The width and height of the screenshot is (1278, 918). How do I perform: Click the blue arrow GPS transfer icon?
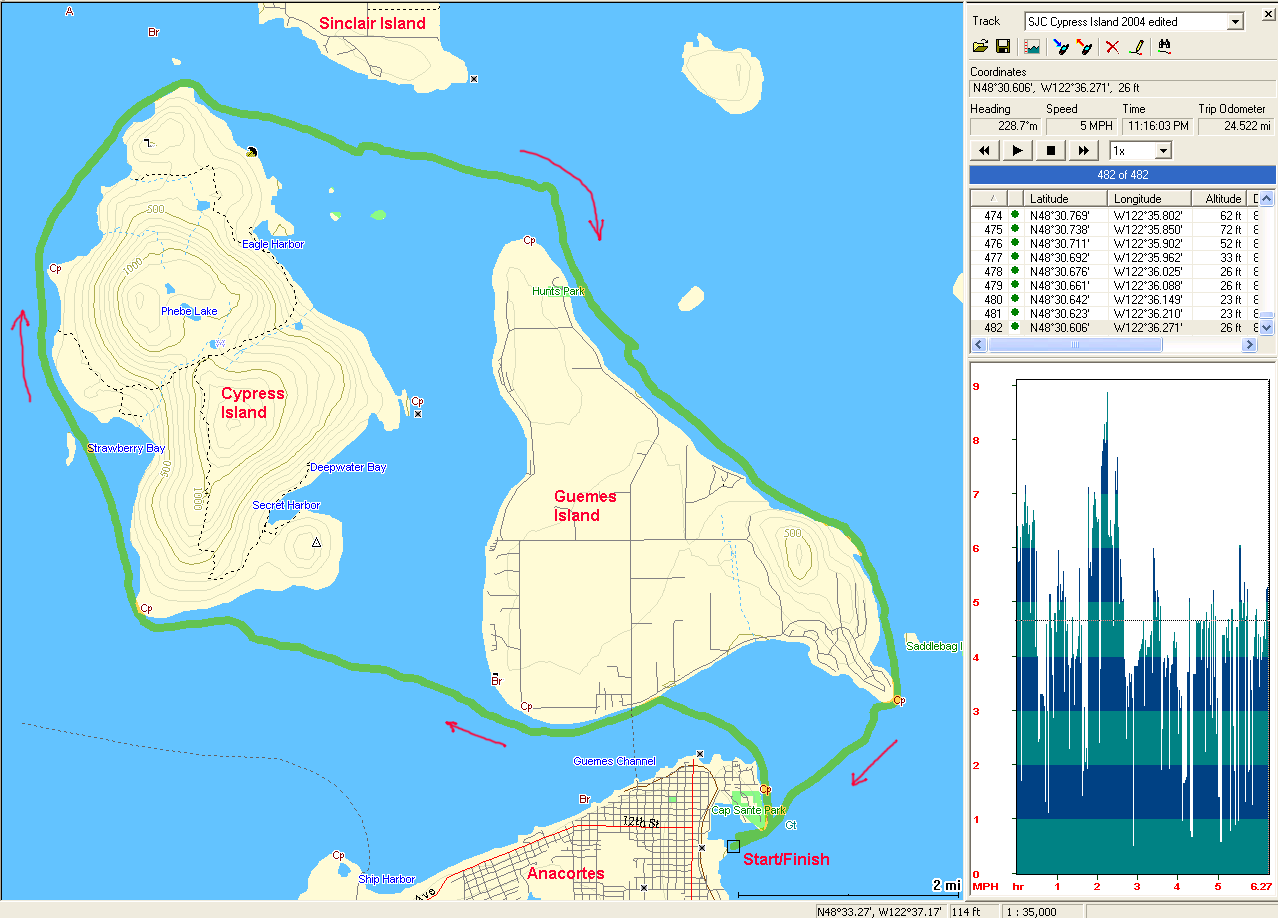(1061, 47)
